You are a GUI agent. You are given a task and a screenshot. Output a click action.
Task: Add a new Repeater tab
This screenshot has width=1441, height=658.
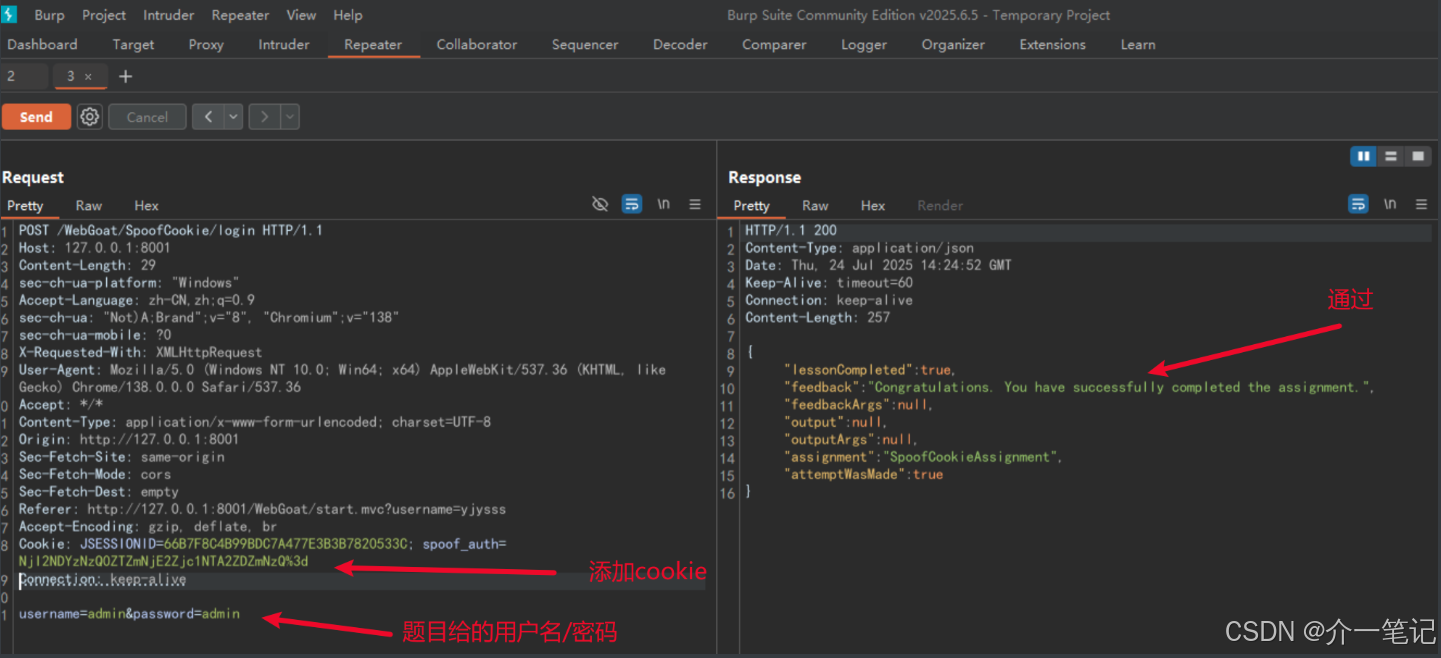125,77
